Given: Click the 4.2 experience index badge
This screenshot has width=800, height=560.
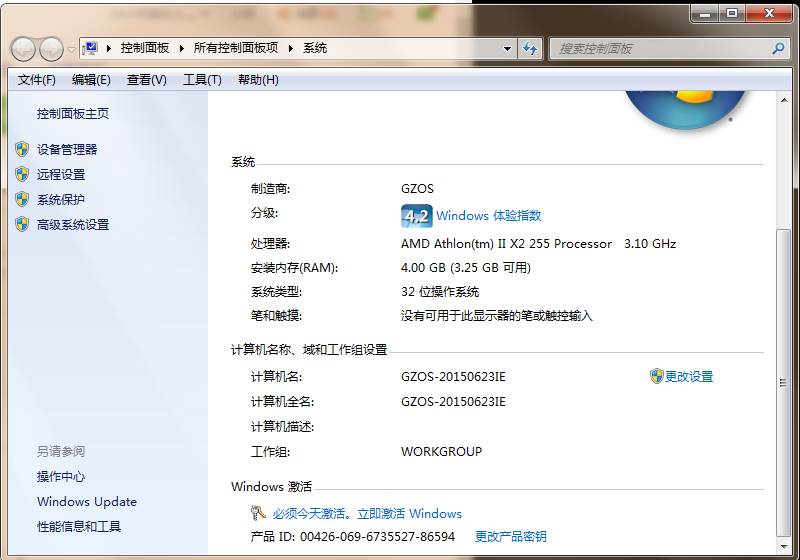Looking at the screenshot, I should click(416, 216).
